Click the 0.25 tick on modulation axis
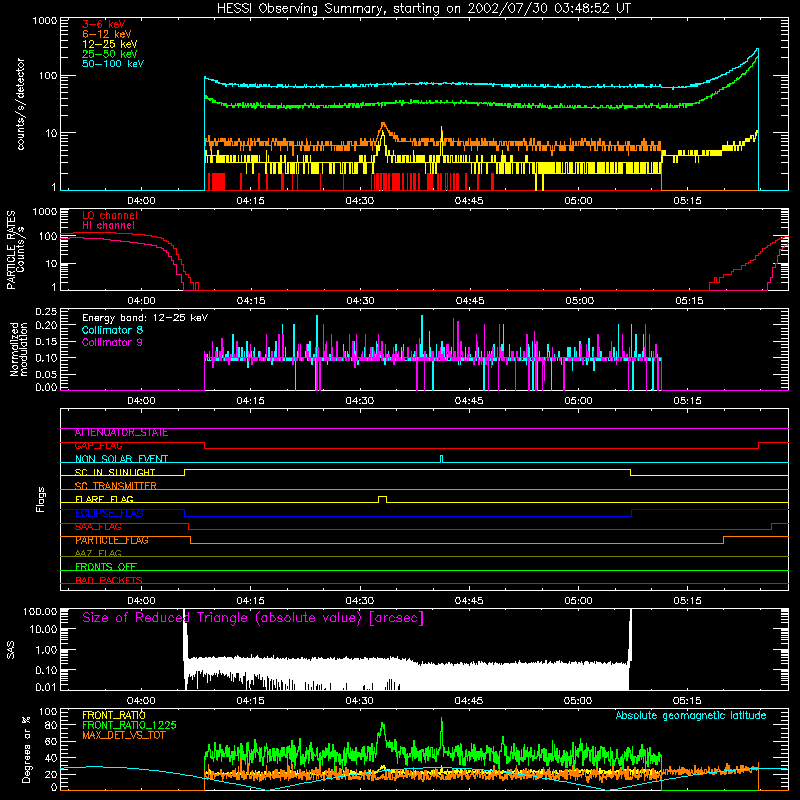Image resolution: width=800 pixels, height=800 pixels. pyautogui.click(x=46, y=312)
